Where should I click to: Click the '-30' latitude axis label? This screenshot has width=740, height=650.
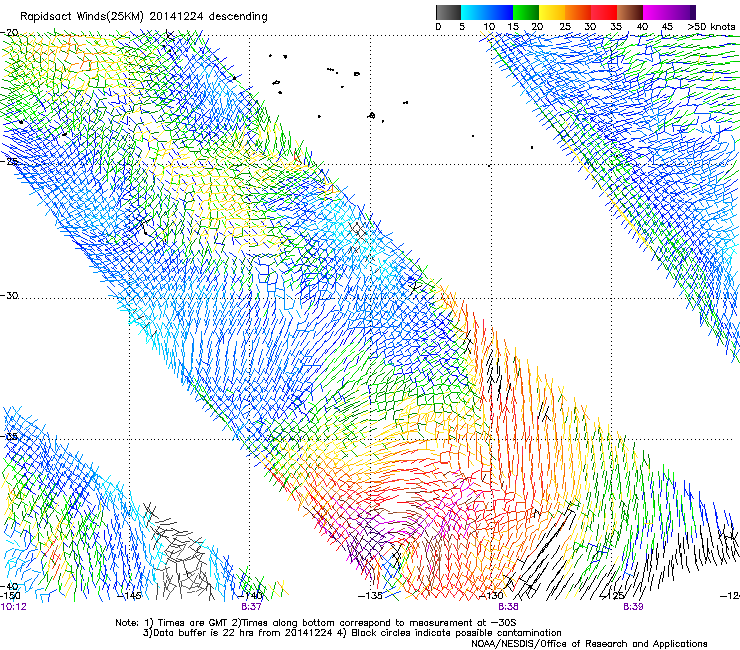[x=9, y=295]
